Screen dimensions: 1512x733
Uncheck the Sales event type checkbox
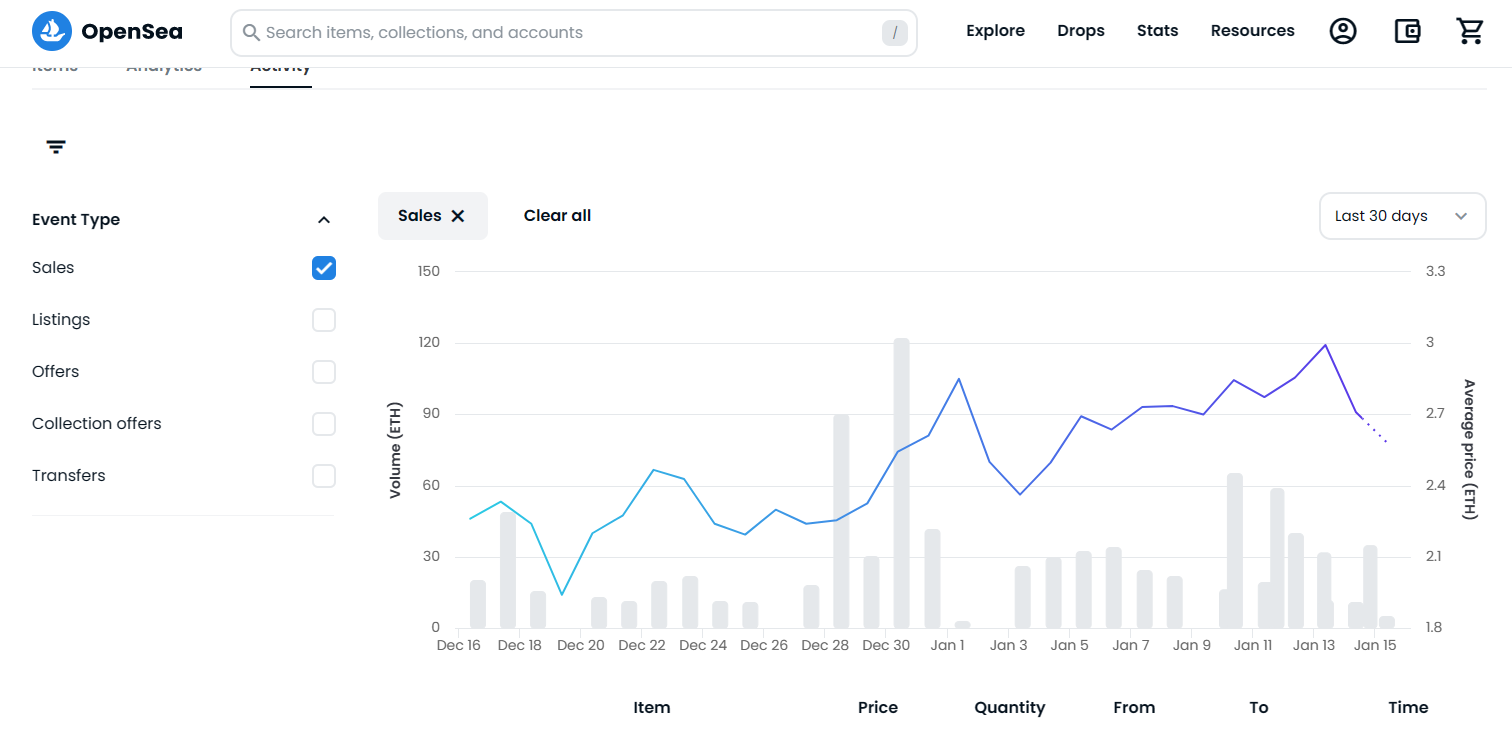click(324, 268)
